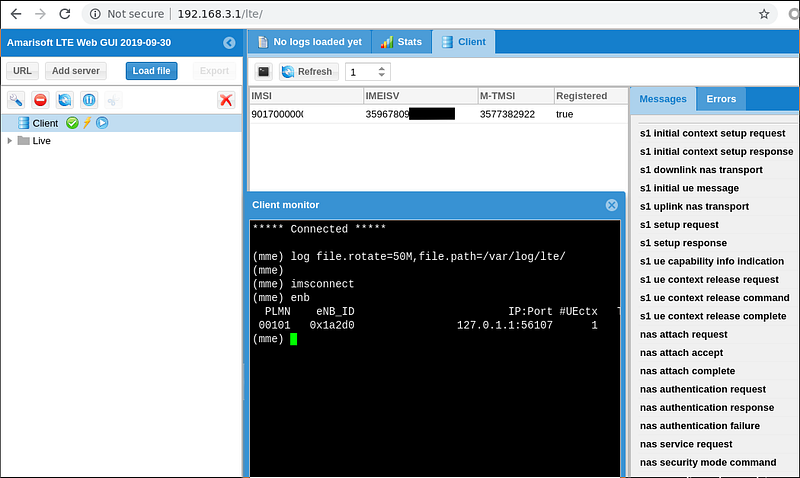
Task: Click the address bar URL 192.168.3.1/lte/
Action: click(x=220, y=14)
